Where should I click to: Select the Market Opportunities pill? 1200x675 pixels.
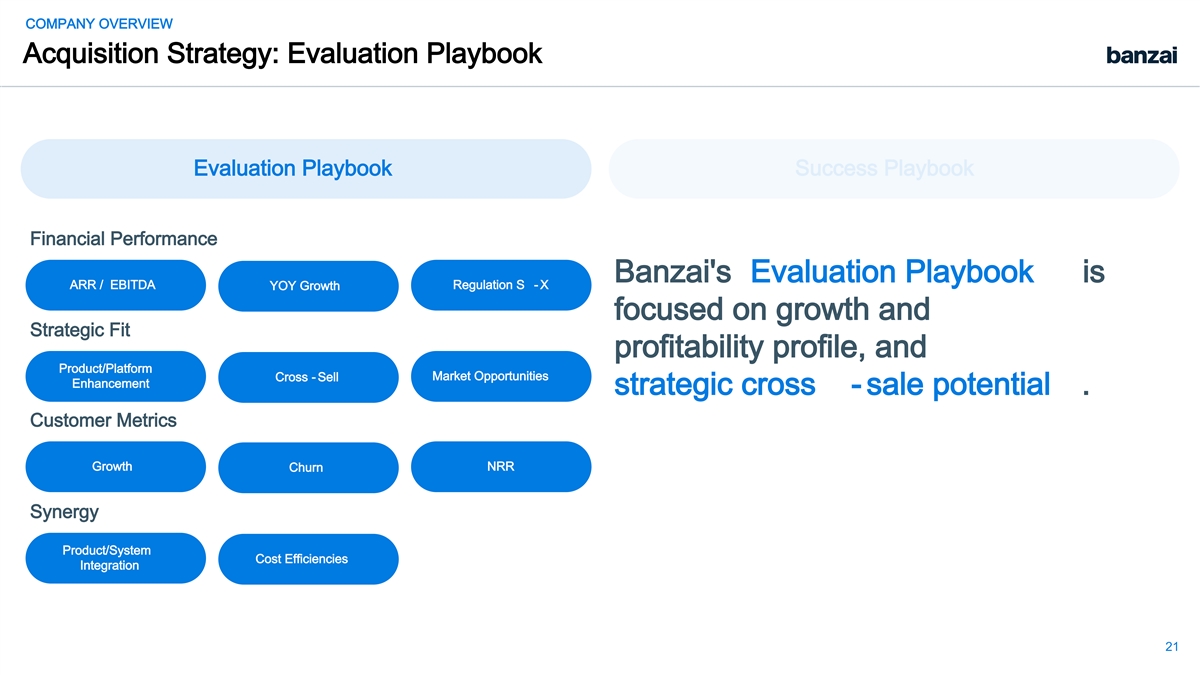(501, 376)
